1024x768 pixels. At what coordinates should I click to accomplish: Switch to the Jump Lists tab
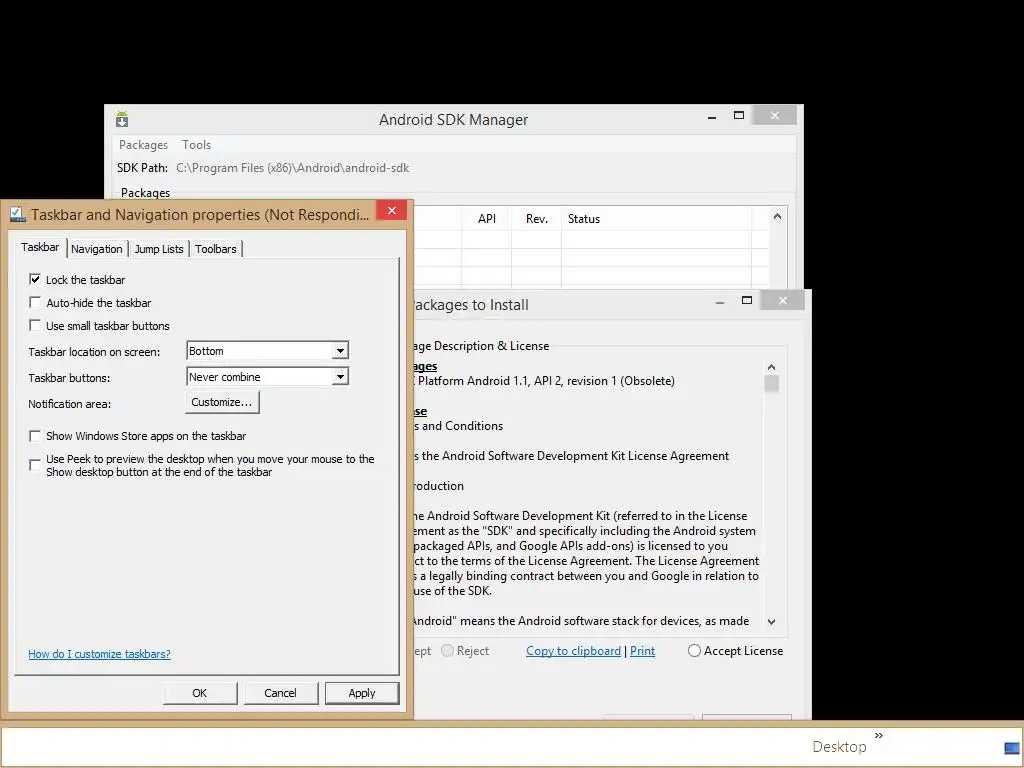tap(159, 249)
